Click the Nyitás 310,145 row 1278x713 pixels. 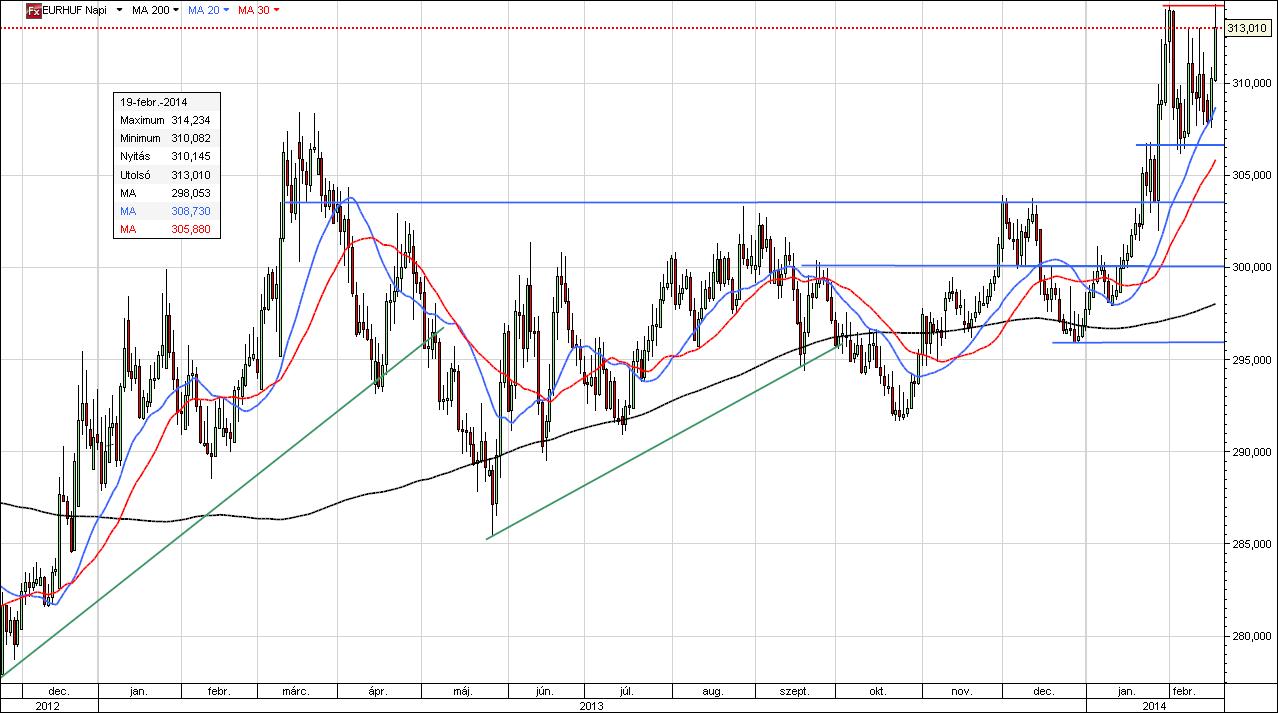coord(165,157)
